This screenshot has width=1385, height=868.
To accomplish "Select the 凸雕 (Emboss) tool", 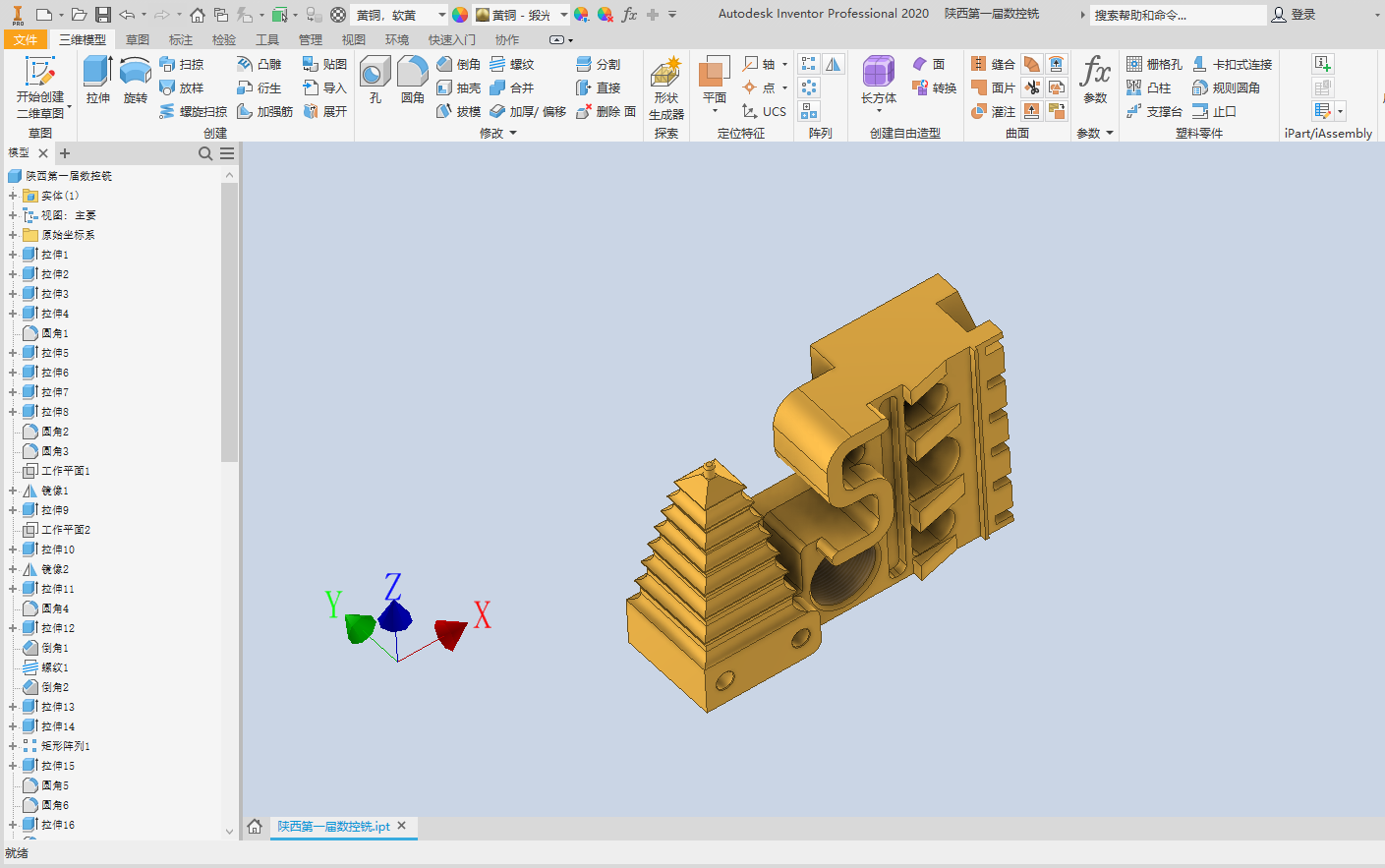I will coord(260,64).
